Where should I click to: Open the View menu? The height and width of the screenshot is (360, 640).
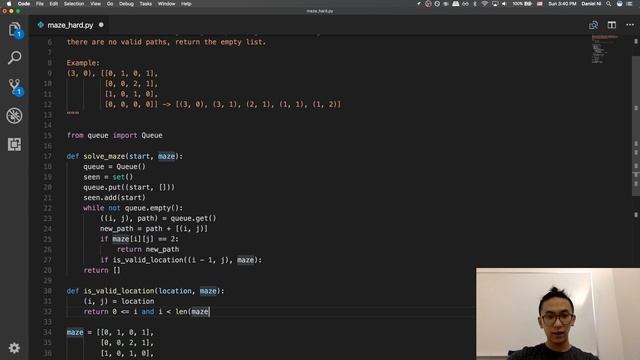96,4
